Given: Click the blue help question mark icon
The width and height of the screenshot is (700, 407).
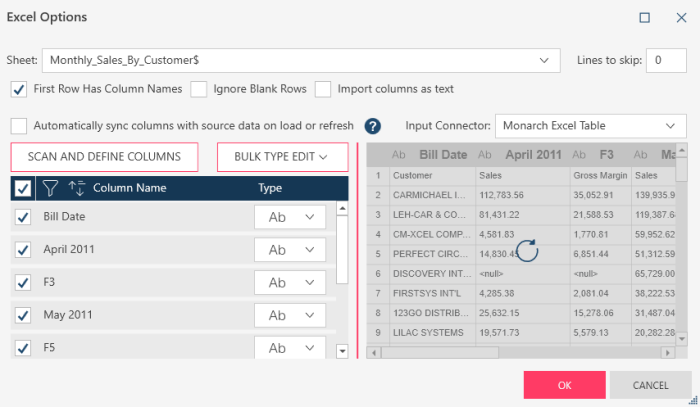Looking at the screenshot, I should click(373, 126).
